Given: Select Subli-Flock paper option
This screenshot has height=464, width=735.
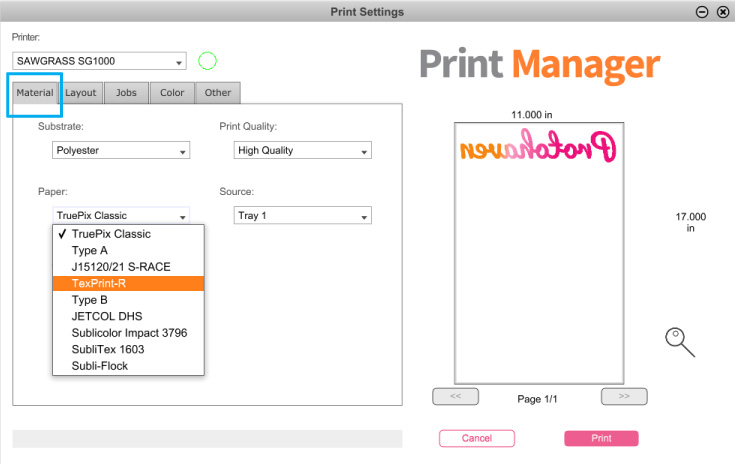Looking at the screenshot, I should pos(128,366).
